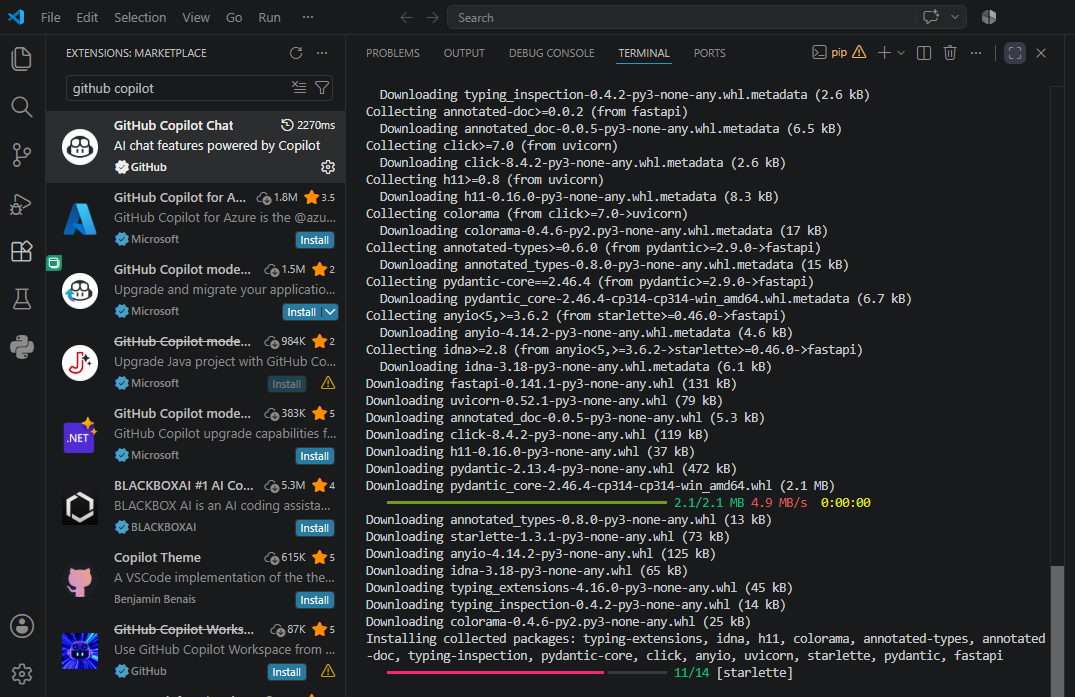Install Copilot Theme extension
Viewport: 1075px width, 697px height.
pos(315,600)
